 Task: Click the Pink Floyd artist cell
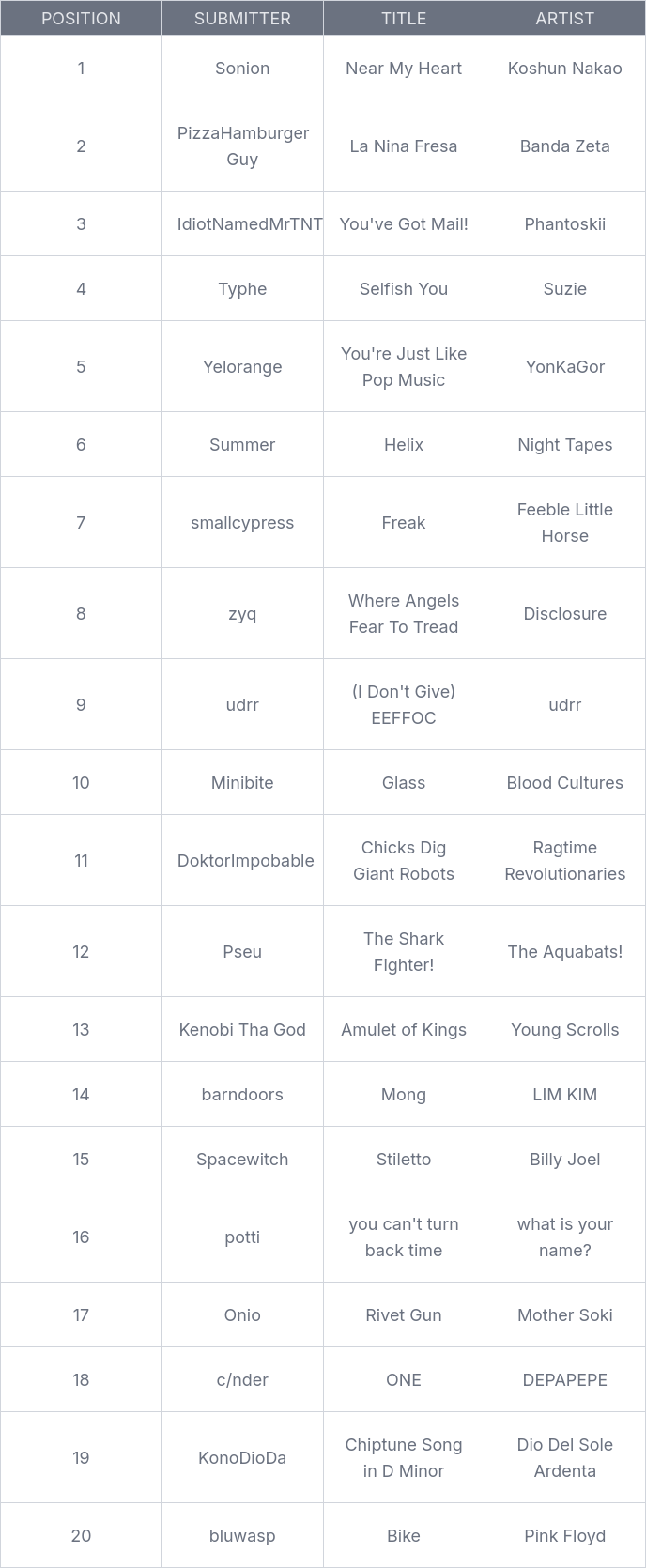(x=564, y=1535)
